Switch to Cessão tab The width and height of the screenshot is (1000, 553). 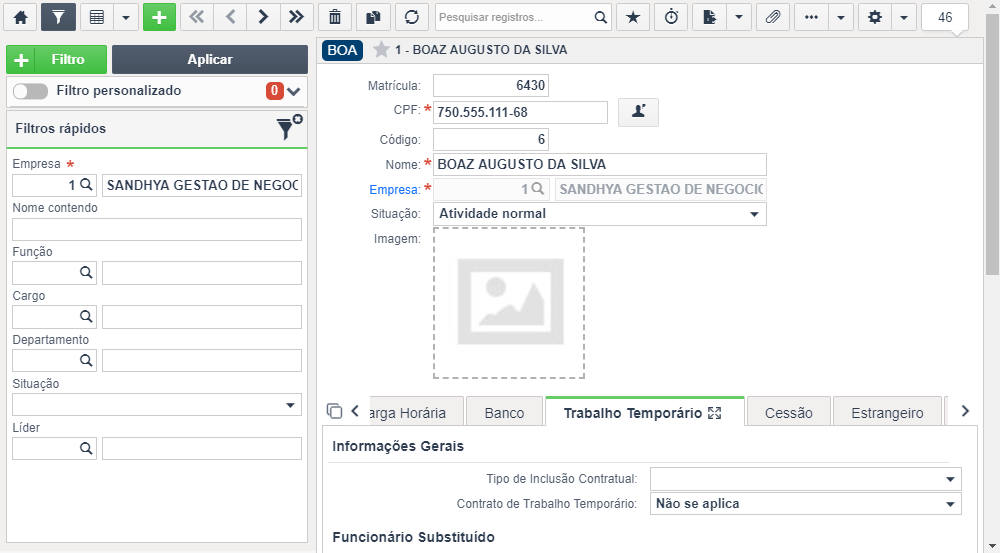click(789, 413)
